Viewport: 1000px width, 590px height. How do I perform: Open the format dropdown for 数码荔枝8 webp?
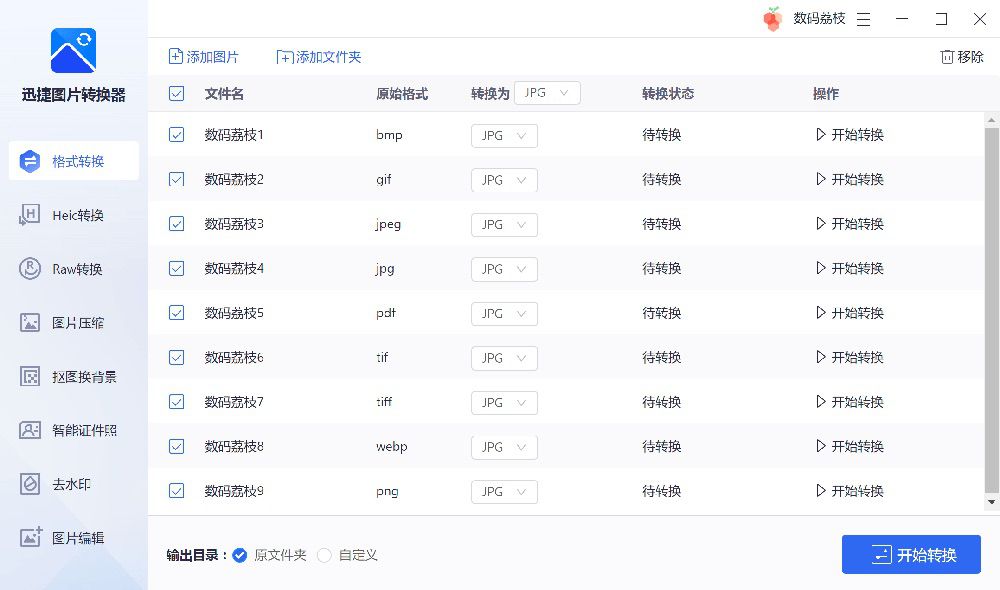(504, 447)
